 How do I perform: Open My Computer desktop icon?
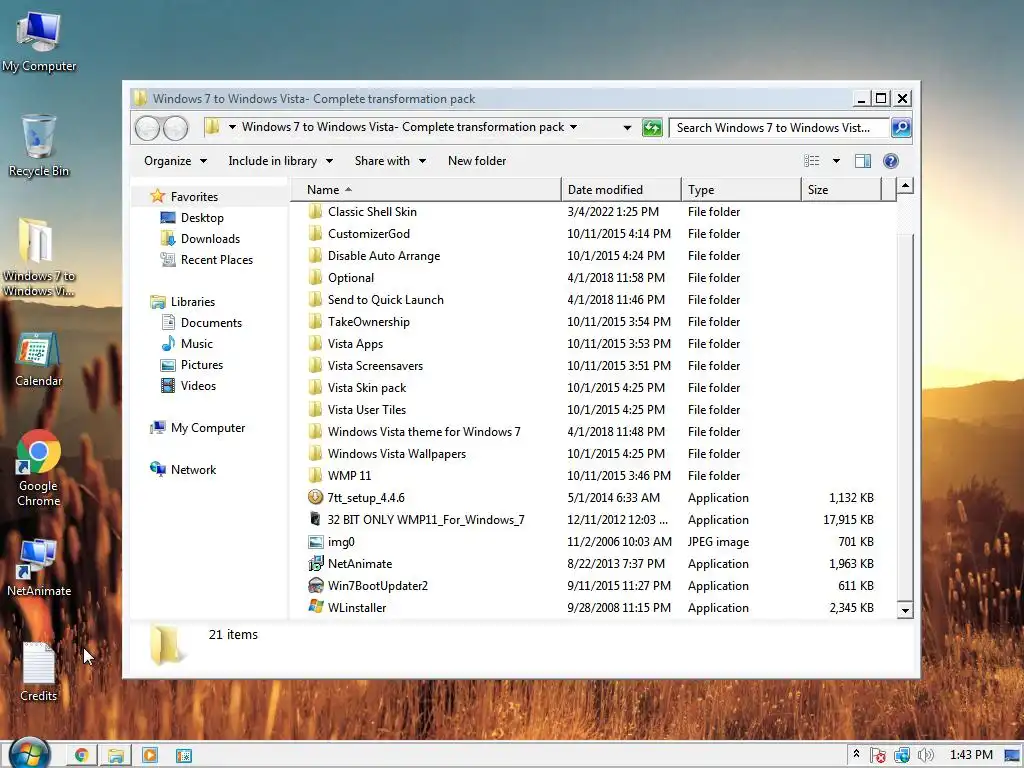pyautogui.click(x=39, y=42)
